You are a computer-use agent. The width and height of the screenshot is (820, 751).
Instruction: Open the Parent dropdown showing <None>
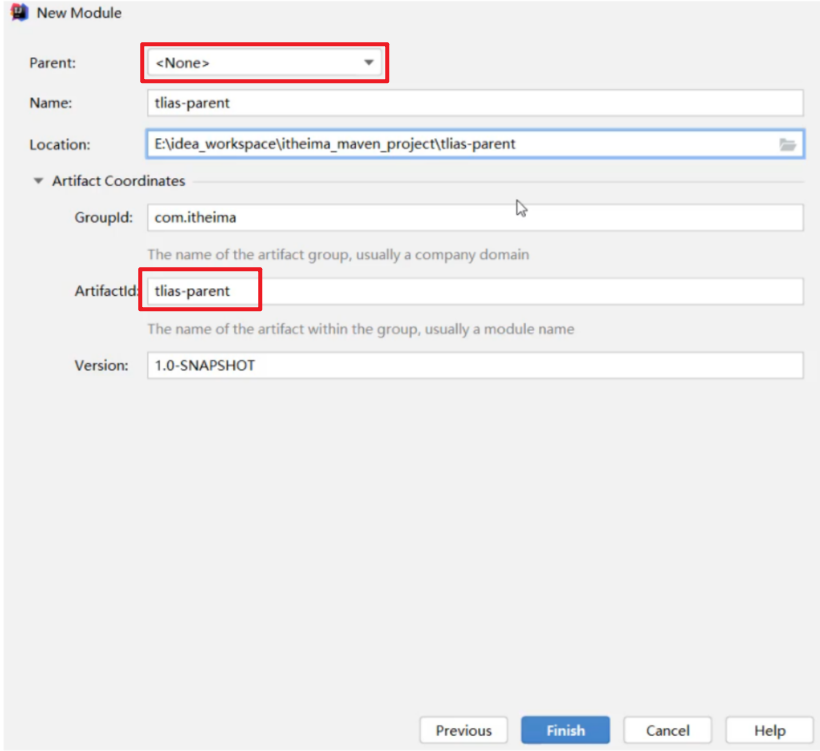pyautogui.click(x=264, y=63)
